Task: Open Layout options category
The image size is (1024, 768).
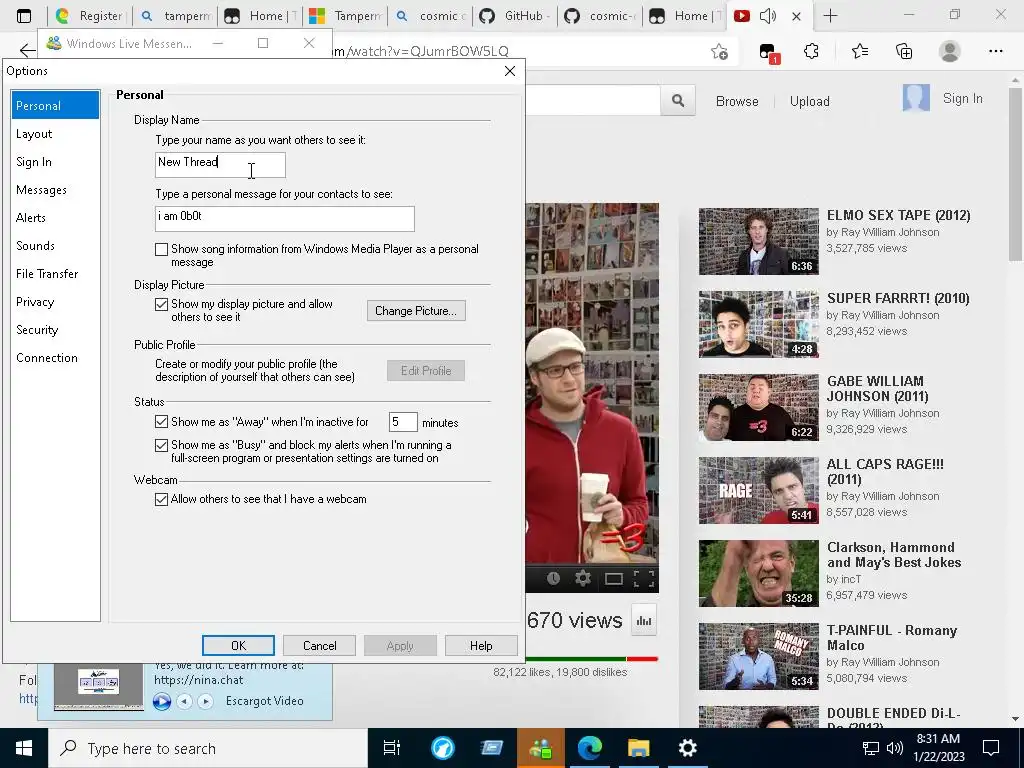Action: click(x=34, y=134)
